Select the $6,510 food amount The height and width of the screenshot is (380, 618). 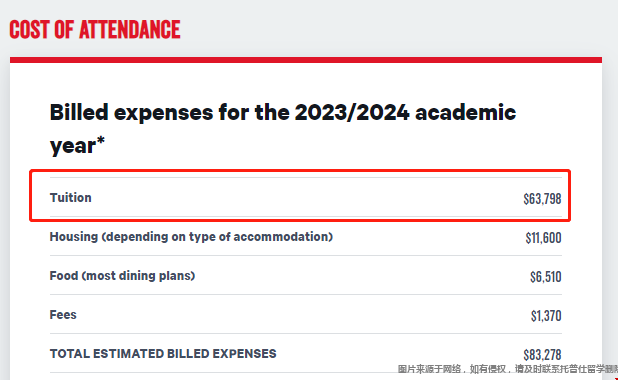tap(545, 277)
